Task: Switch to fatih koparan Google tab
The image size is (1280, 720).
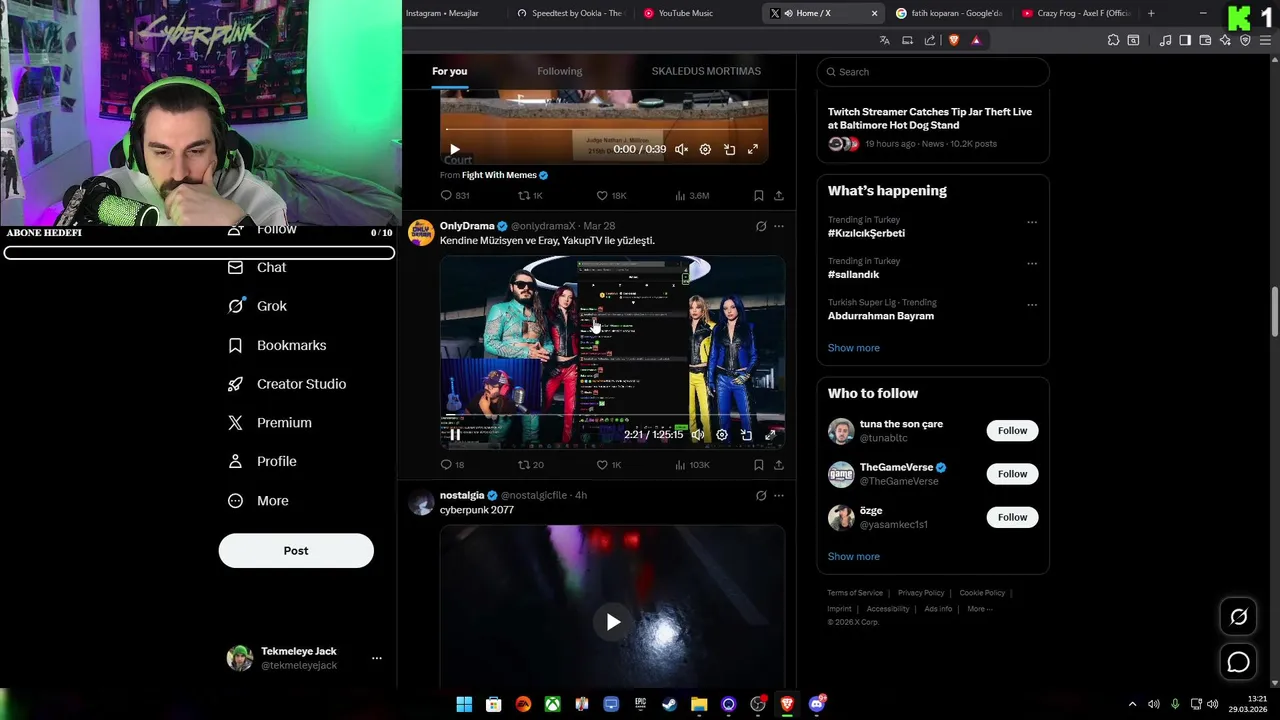Action: [x=948, y=13]
